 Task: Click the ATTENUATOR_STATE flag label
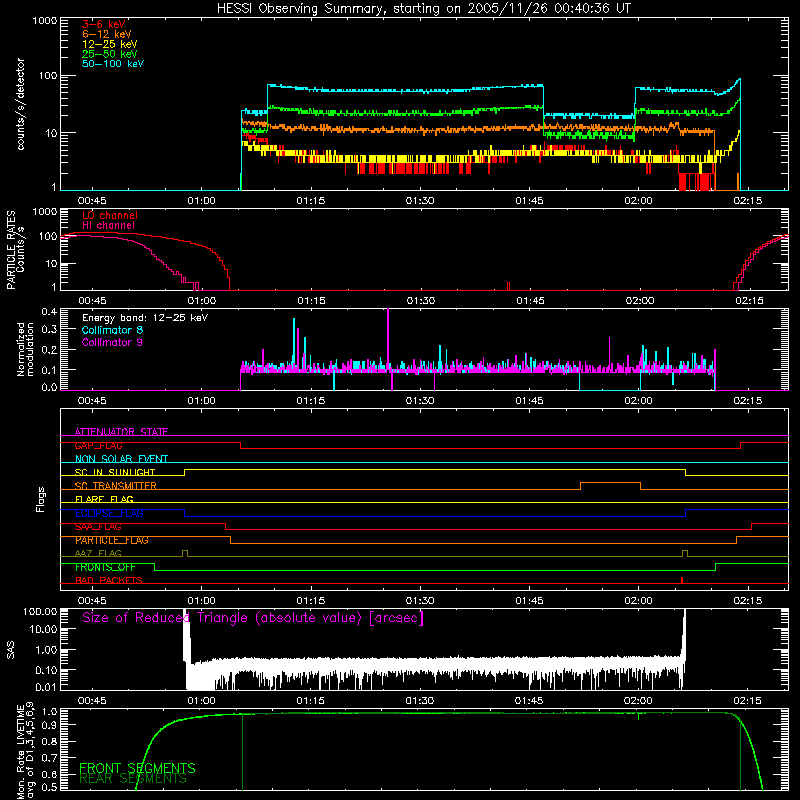121,432
